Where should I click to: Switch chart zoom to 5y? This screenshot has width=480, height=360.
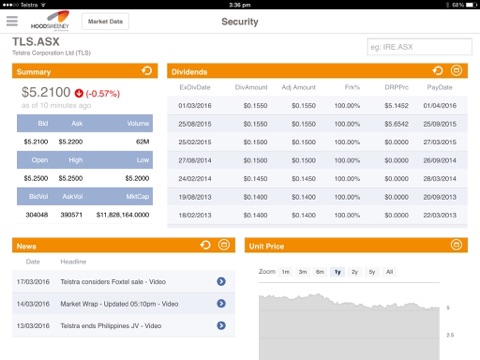click(372, 272)
